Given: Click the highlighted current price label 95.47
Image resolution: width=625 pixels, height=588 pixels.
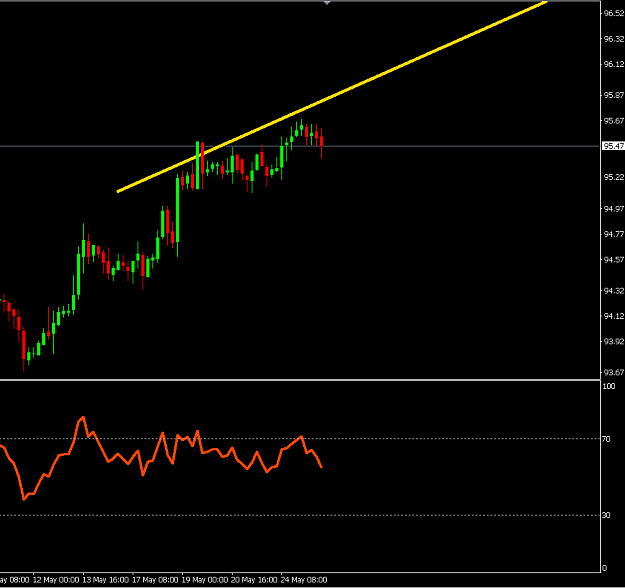Looking at the screenshot, I should [x=613, y=146].
